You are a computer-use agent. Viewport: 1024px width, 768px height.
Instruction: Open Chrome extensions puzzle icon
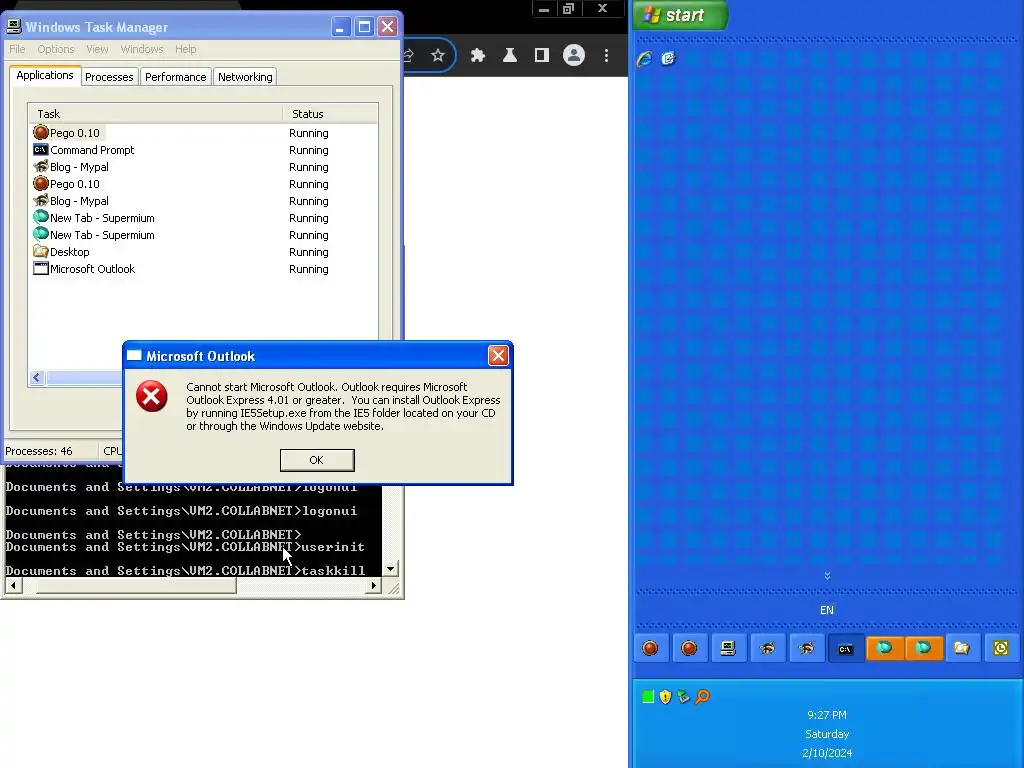tap(478, 56)
